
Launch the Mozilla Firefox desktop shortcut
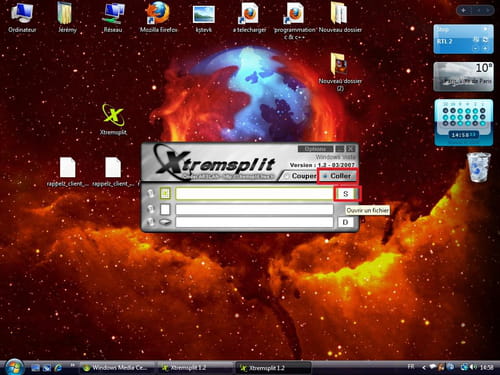pyautogui.click(x=158, y=17)
